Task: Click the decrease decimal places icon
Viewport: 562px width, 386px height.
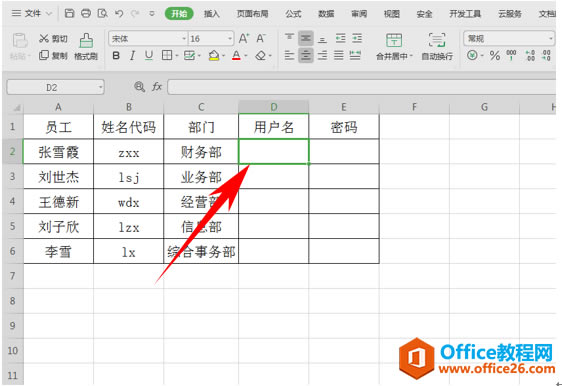Action: pyautogui.click(x=546, y=55)
